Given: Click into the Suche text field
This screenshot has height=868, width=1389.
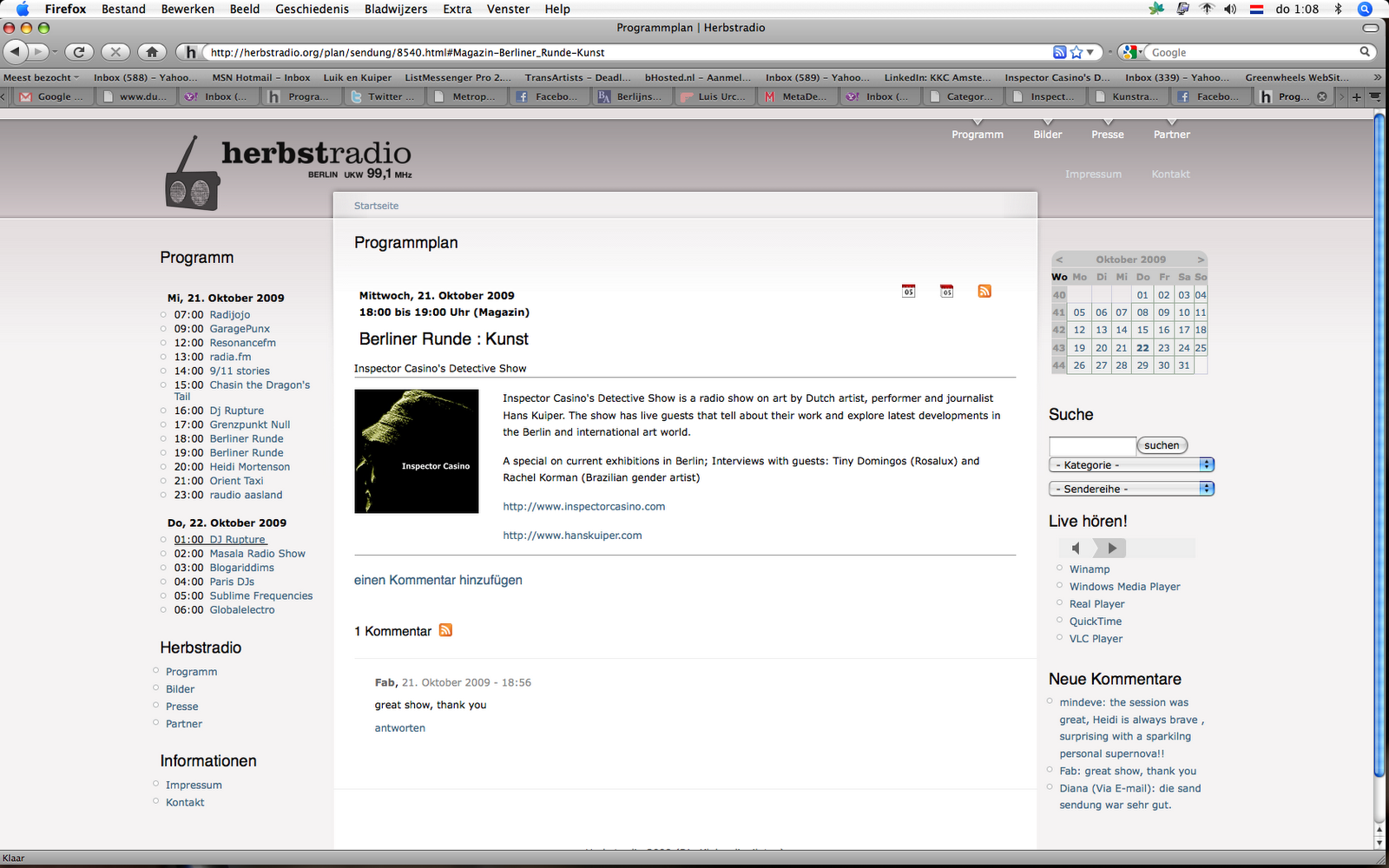Looking at the screenshot, I should pyautogui.click(x=1092, y=445).
